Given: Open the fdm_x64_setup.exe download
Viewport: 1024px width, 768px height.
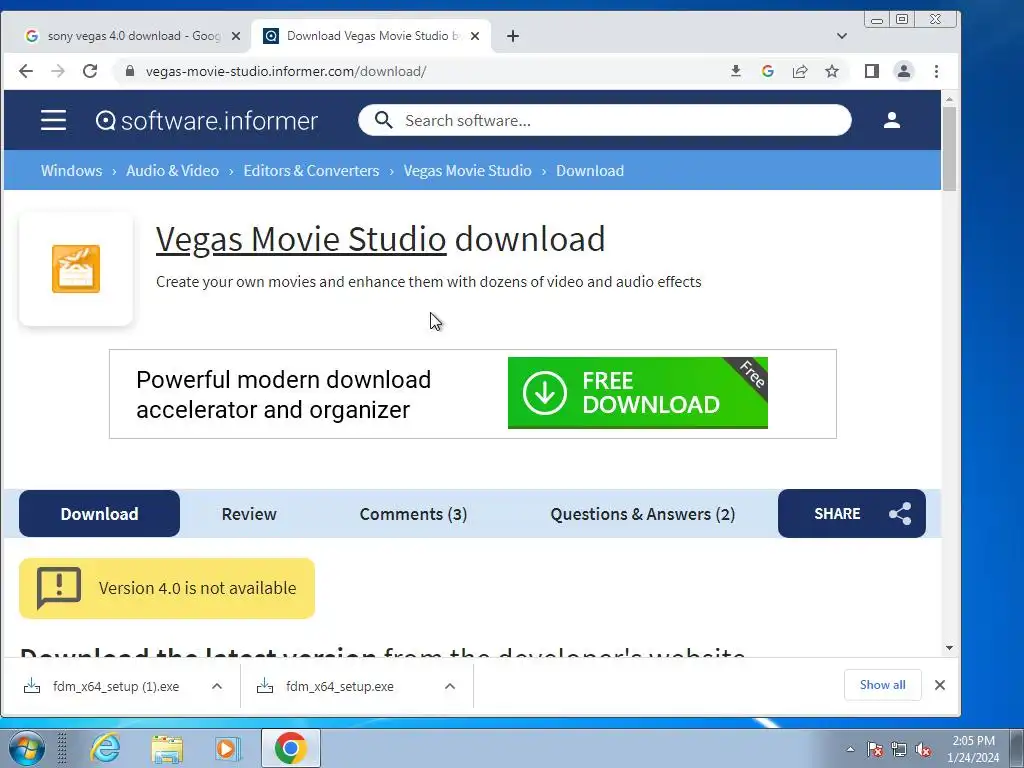Looking at the screenshot, I should pyautogui.click(x=340, y=686).
